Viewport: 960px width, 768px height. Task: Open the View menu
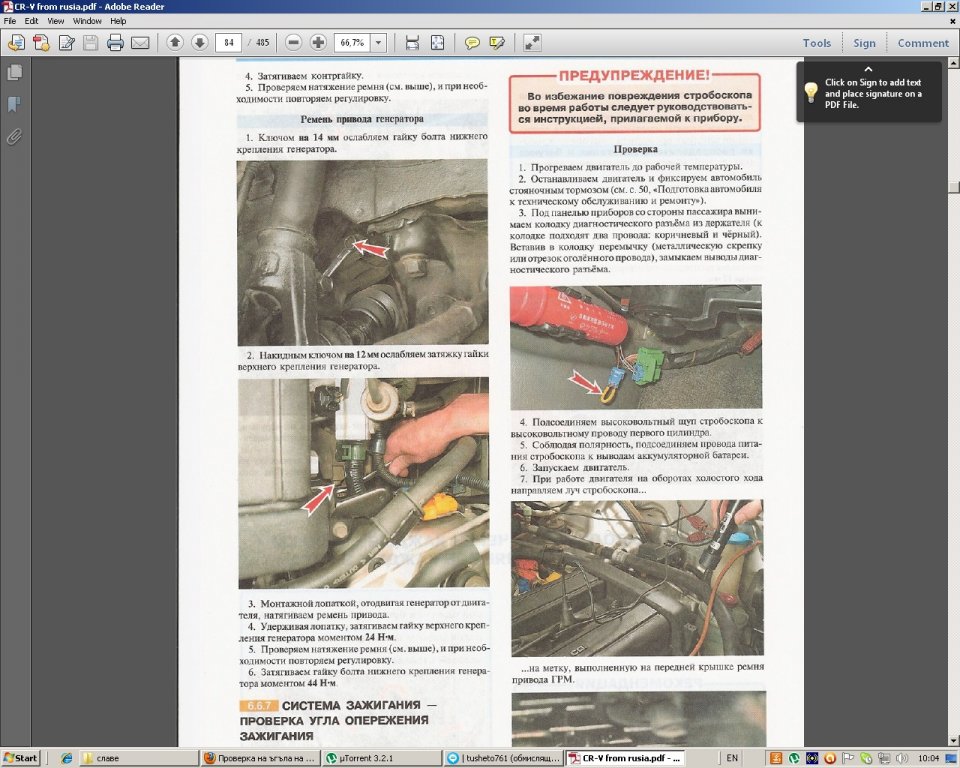[56, 20]
